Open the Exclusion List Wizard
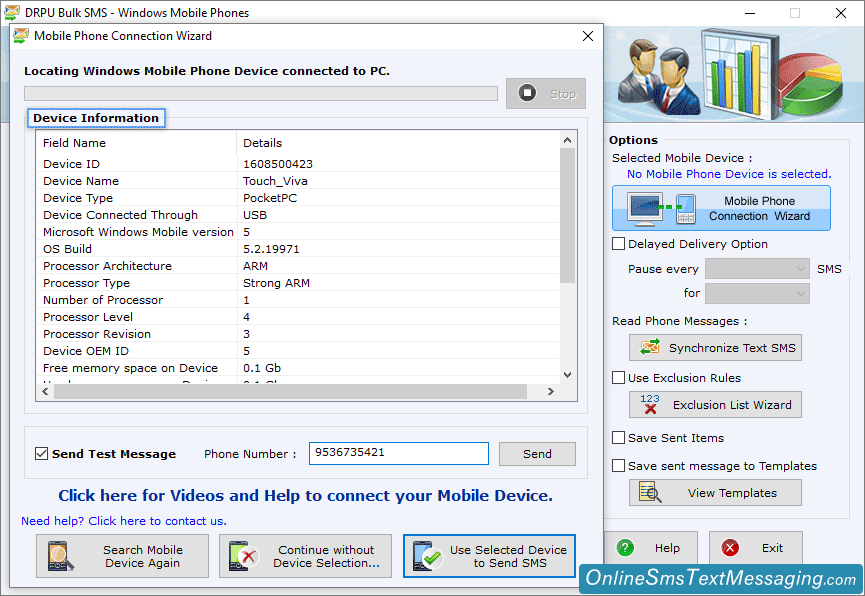This screenshot has height=596, width=865. pyautogui.click(x=716, y=405)
